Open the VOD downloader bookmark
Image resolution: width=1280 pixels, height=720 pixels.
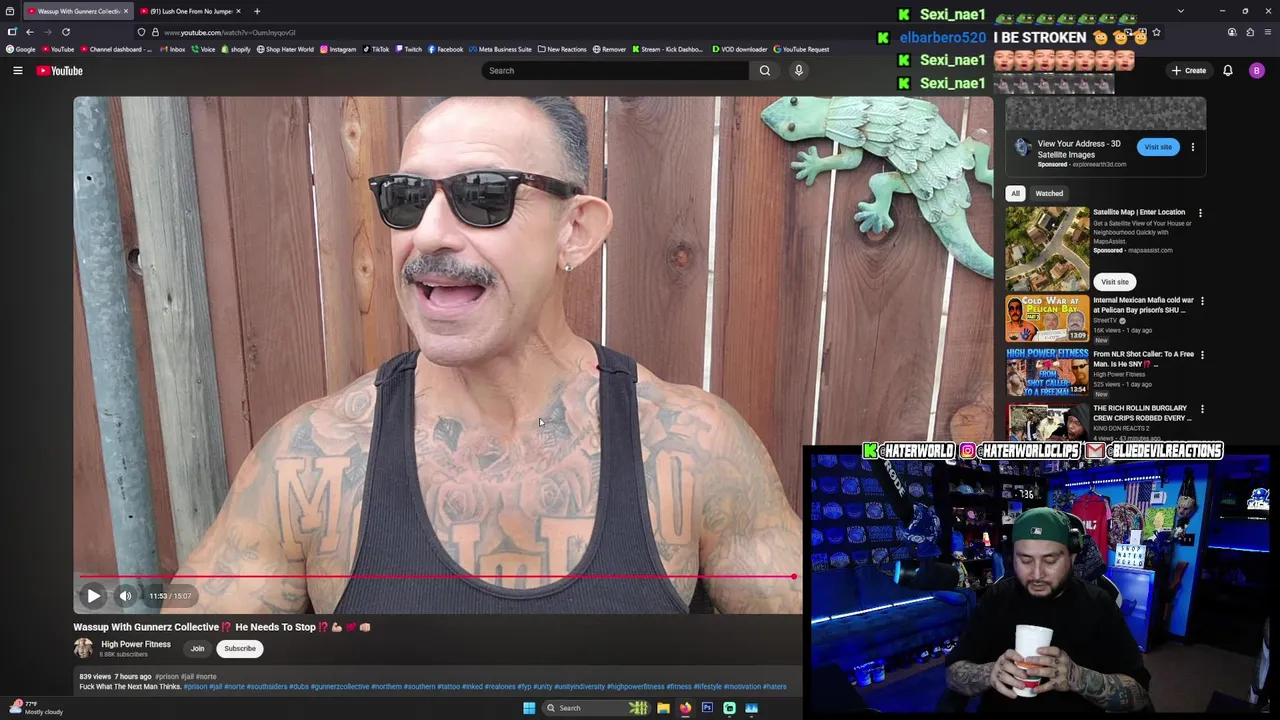pos(740,49)
